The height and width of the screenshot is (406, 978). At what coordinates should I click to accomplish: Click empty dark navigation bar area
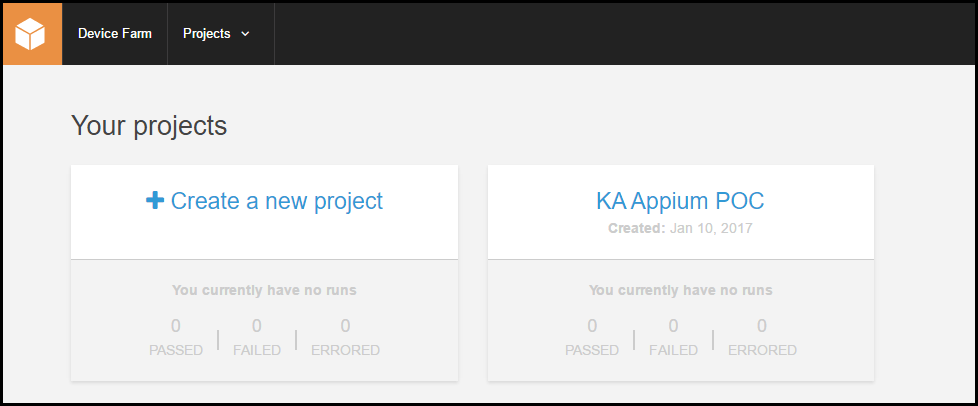pos(620,34)
